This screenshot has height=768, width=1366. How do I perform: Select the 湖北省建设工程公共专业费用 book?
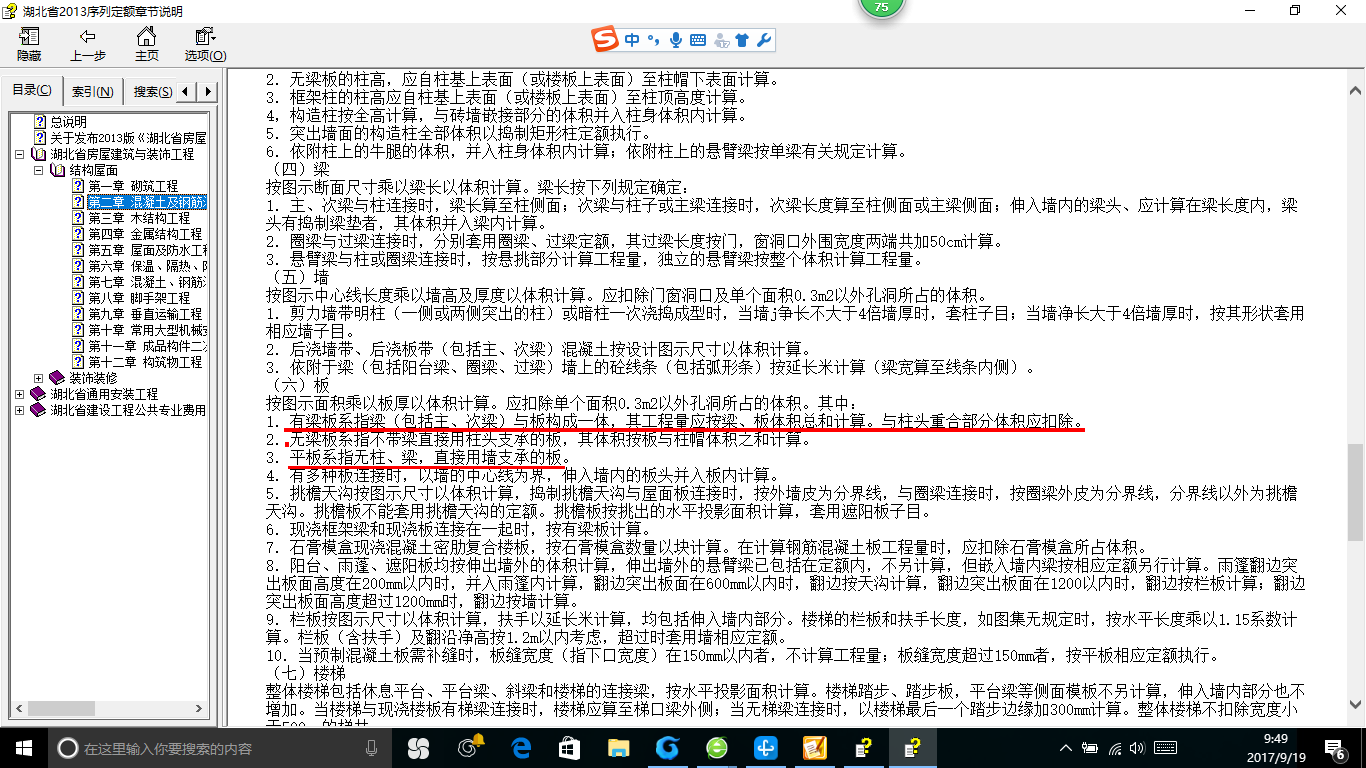[128, 410]
